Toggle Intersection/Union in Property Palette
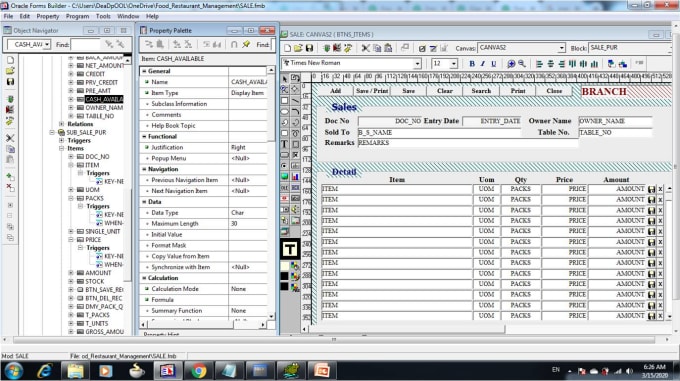The height and width of the screenshot is (381, 680). [x=234, y=44]
